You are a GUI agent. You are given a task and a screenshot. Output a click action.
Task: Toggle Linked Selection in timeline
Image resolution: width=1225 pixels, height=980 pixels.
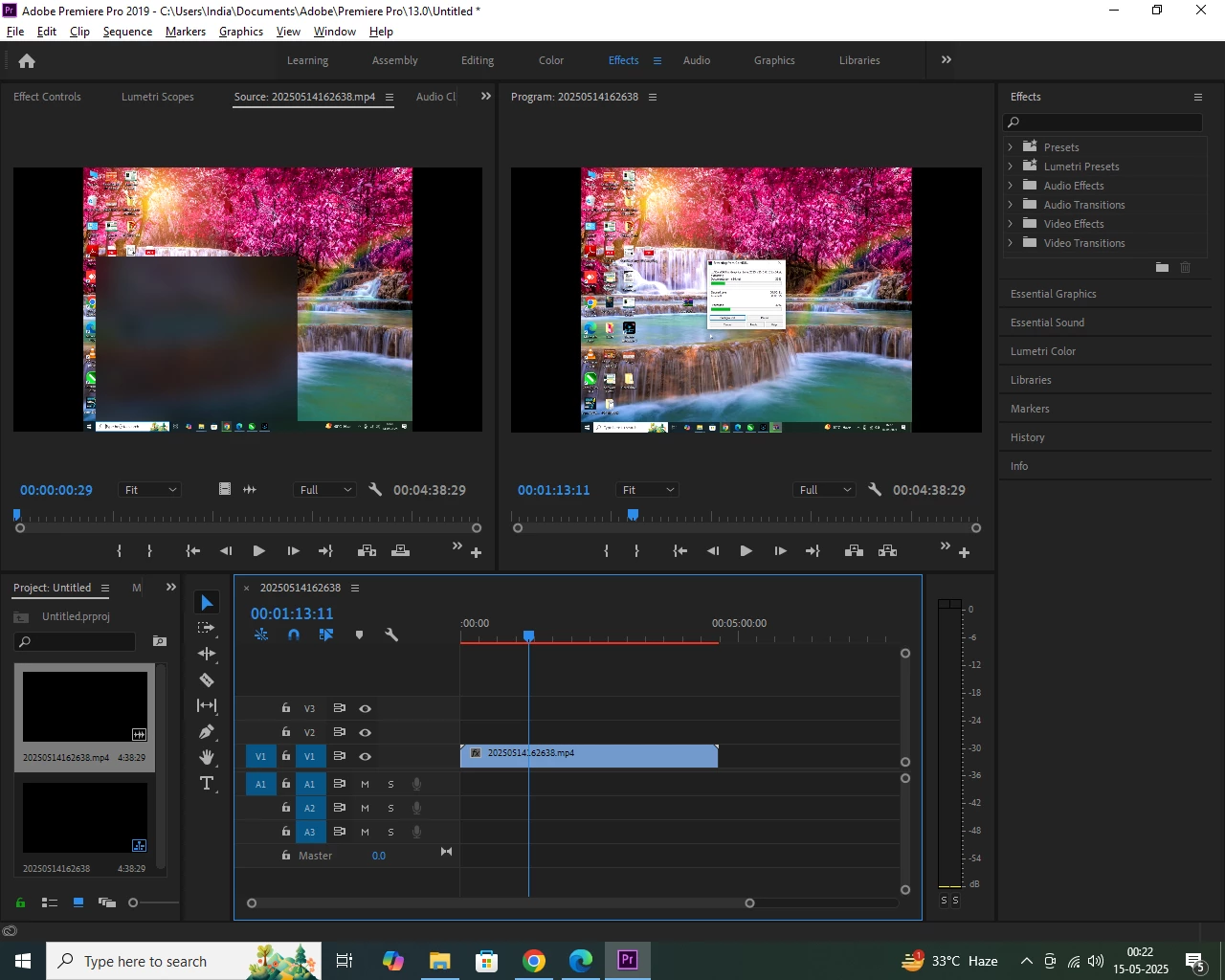click(x=326, y=635)
